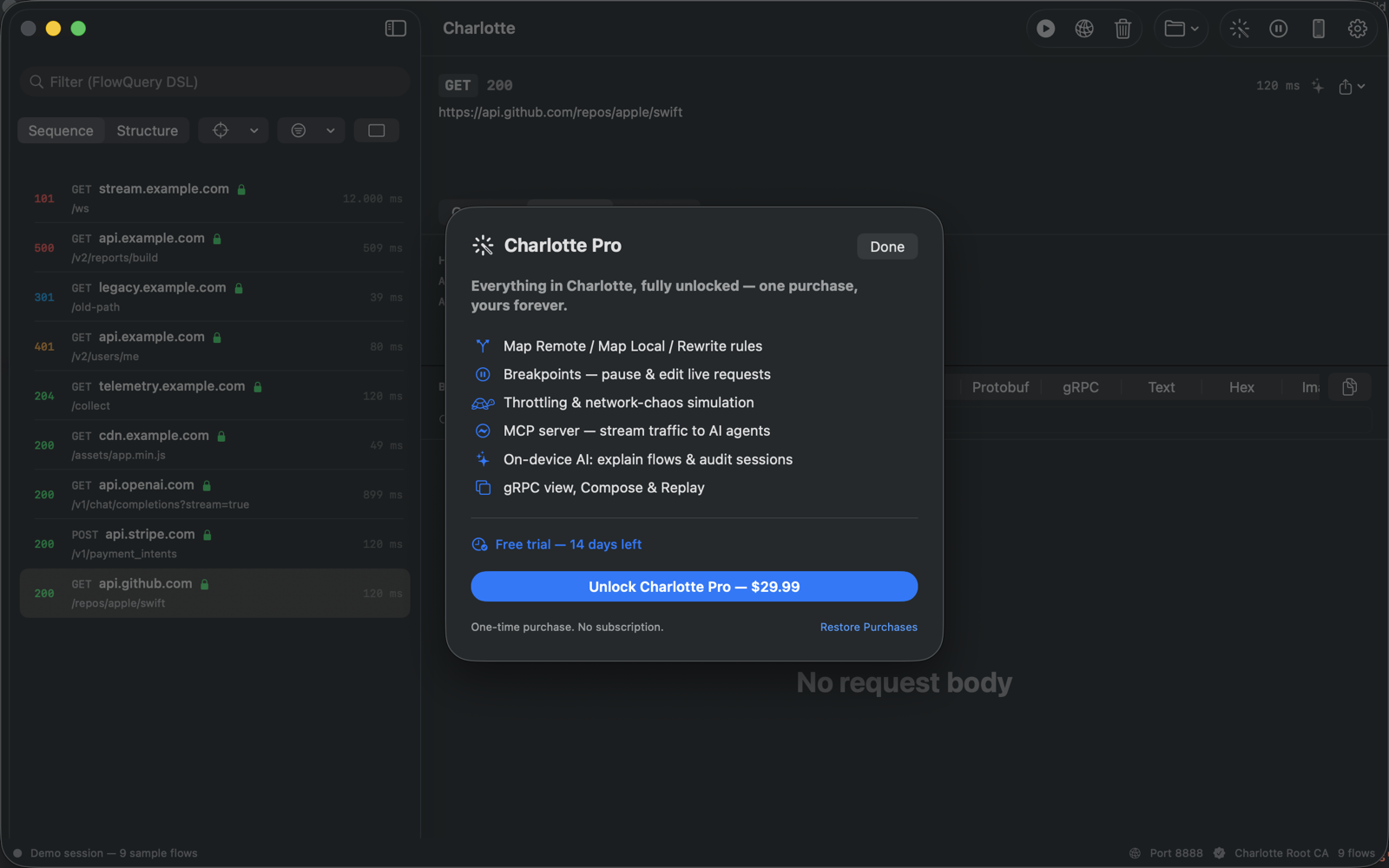Click the AI sparkle icon beside 120 ms

(1318, 86)
